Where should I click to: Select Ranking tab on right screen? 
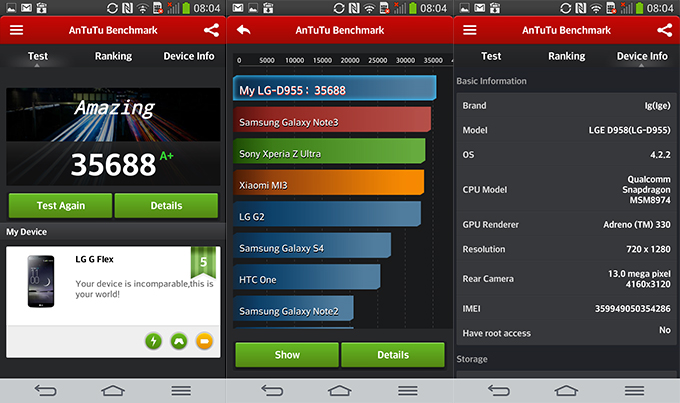(x=566, y=56)
